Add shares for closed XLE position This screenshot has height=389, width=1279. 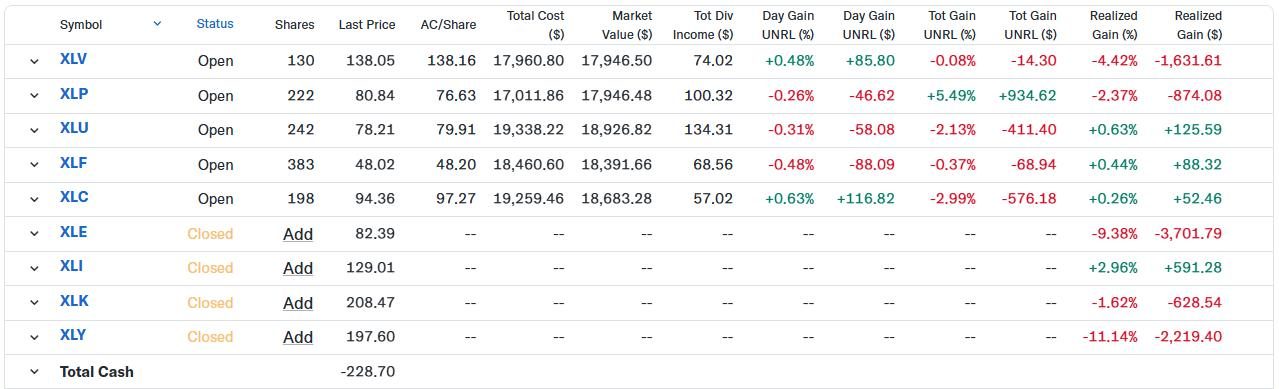(x=298, y=234)
